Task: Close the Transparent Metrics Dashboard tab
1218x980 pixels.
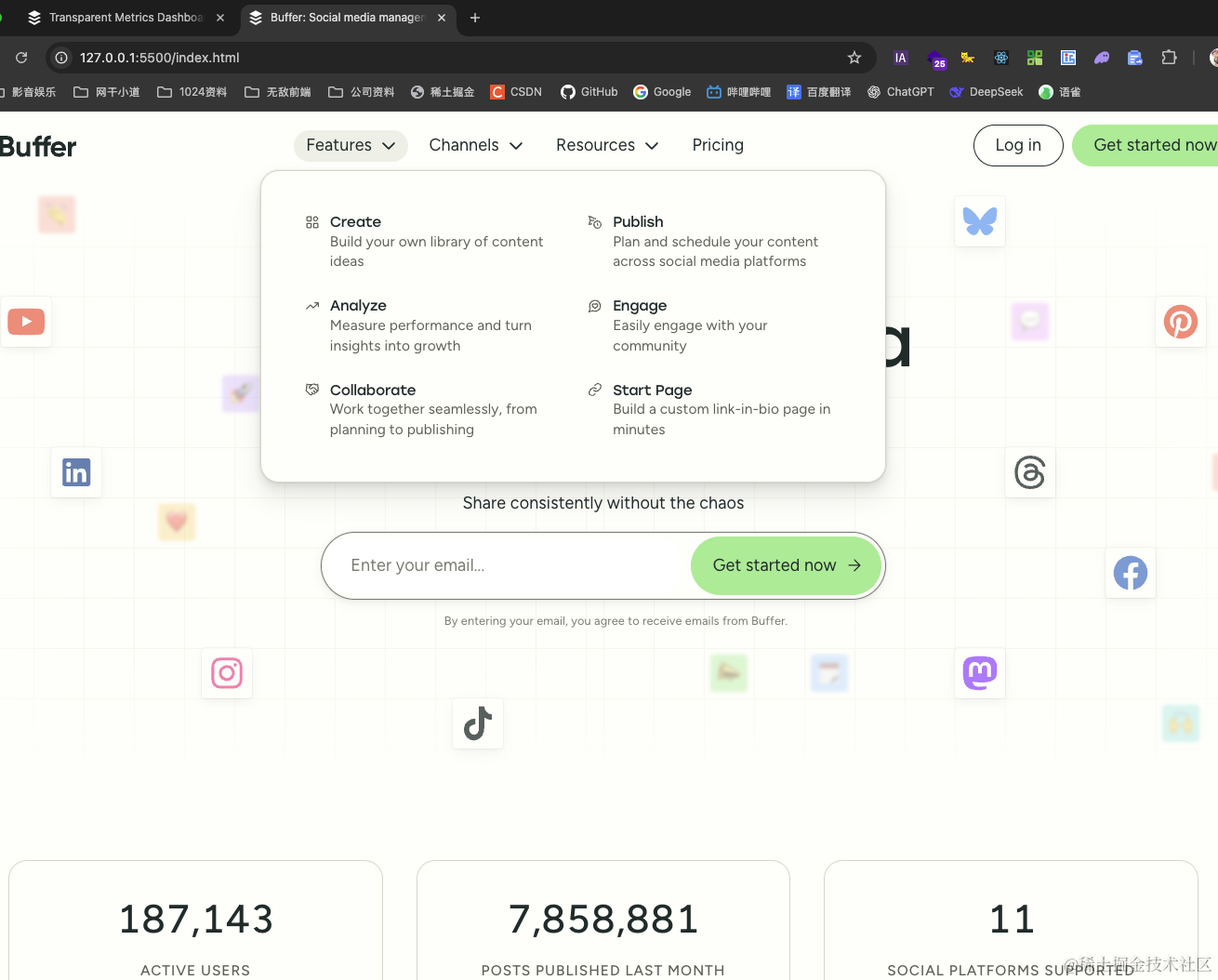Action: tap(220, 18)
